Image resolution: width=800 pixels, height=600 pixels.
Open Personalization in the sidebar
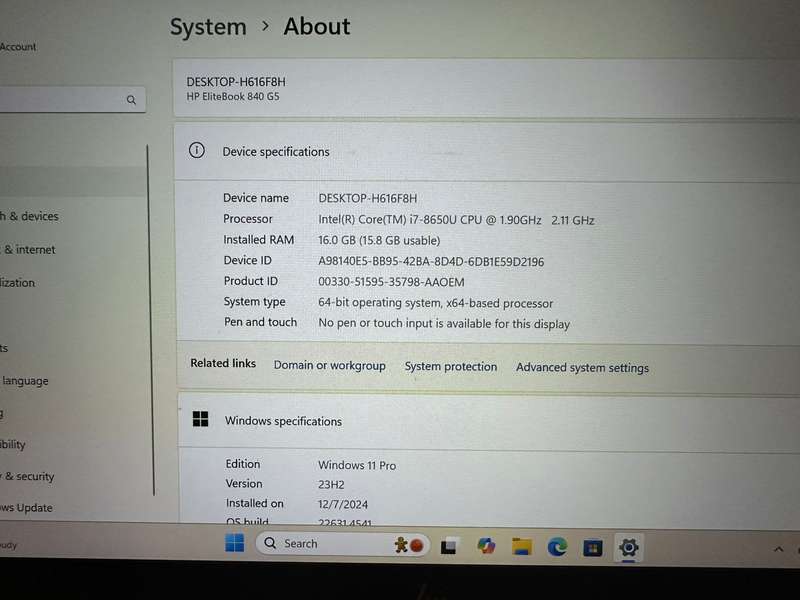pyautogui.click(x=18, y=283)
